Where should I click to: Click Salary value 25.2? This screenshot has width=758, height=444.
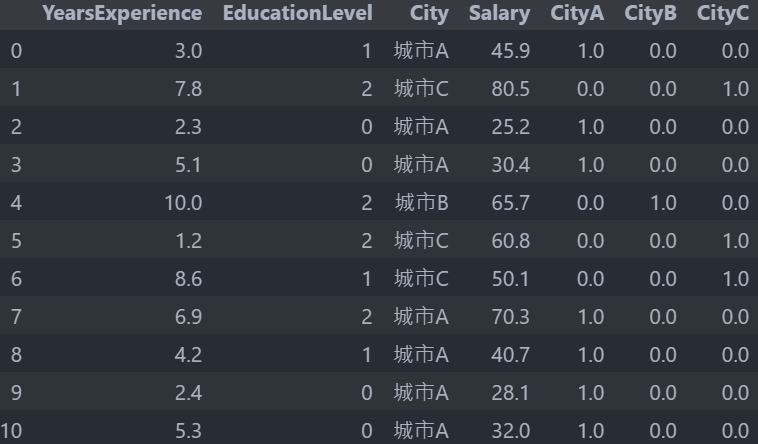(511, 127)
